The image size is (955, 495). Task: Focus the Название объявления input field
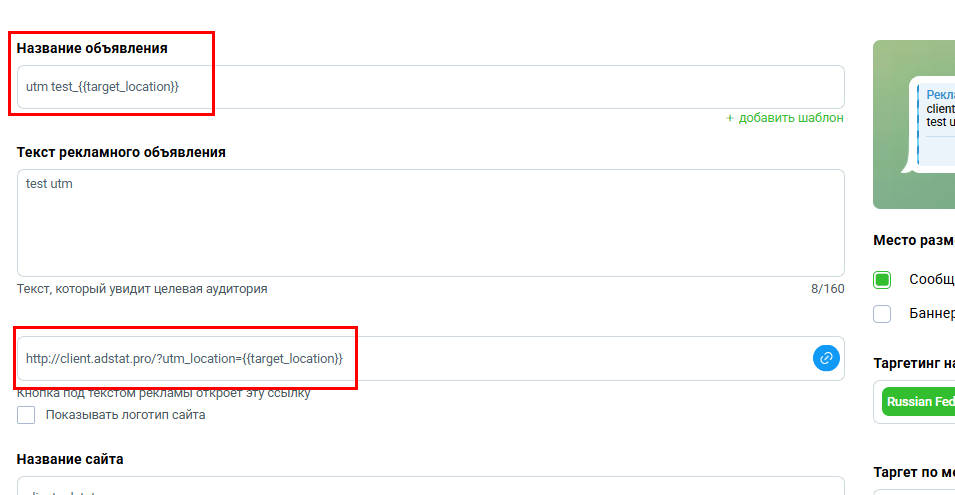click(x=431, y=87)
